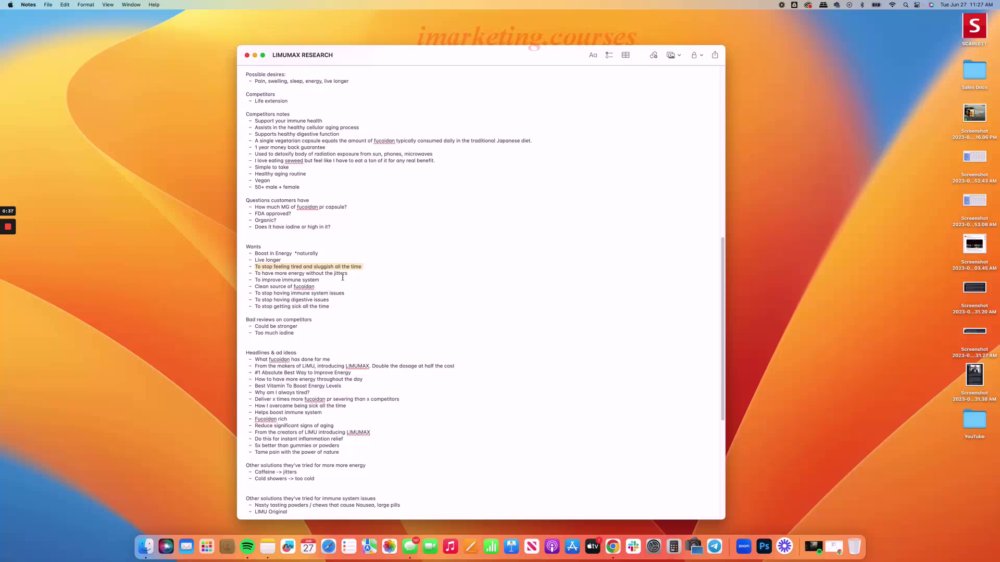Expand the lock note dropdown
This screenshot has width=1000, height=562.
click(x=697, y=55)
